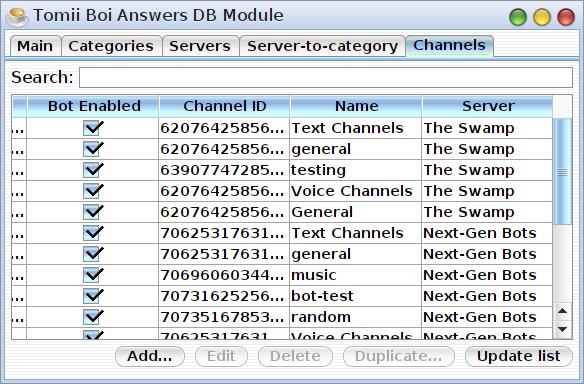
Task: Click the scrollbar up arrow
Action: pos(562,311)
